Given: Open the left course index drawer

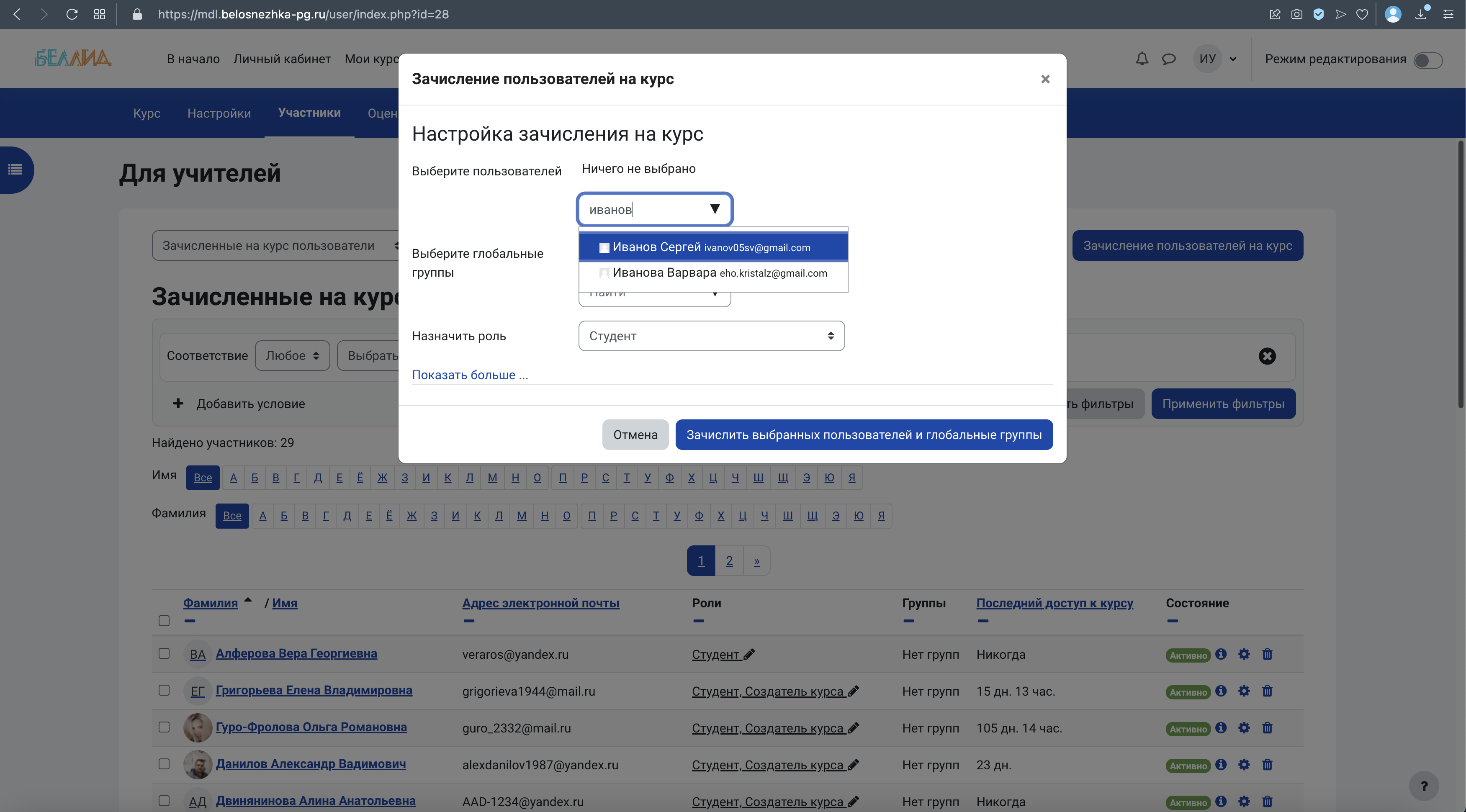Looking at the screenshot, I should [15, 170].
